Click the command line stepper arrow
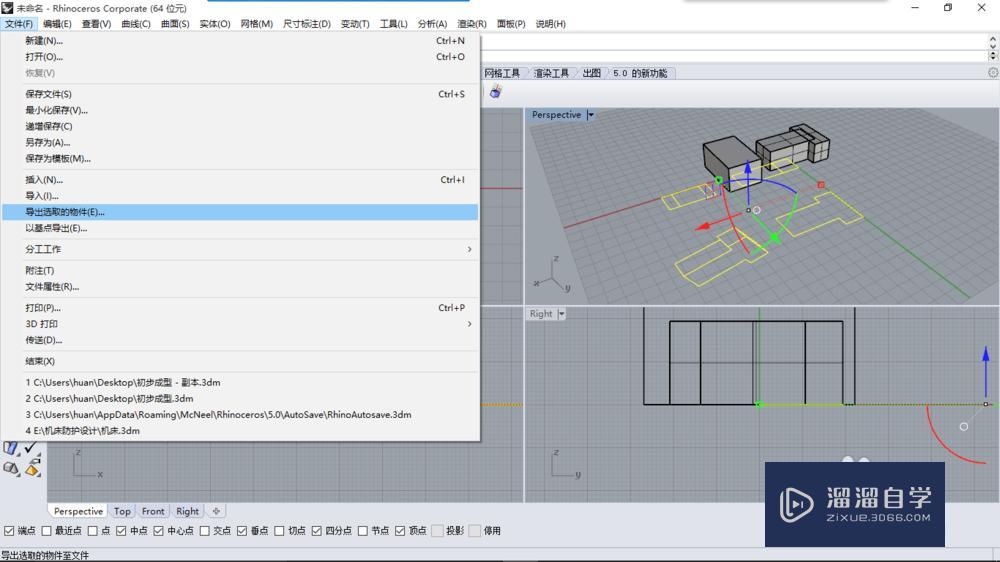This screenshot has height=562, width=1000. pos(993,55)
